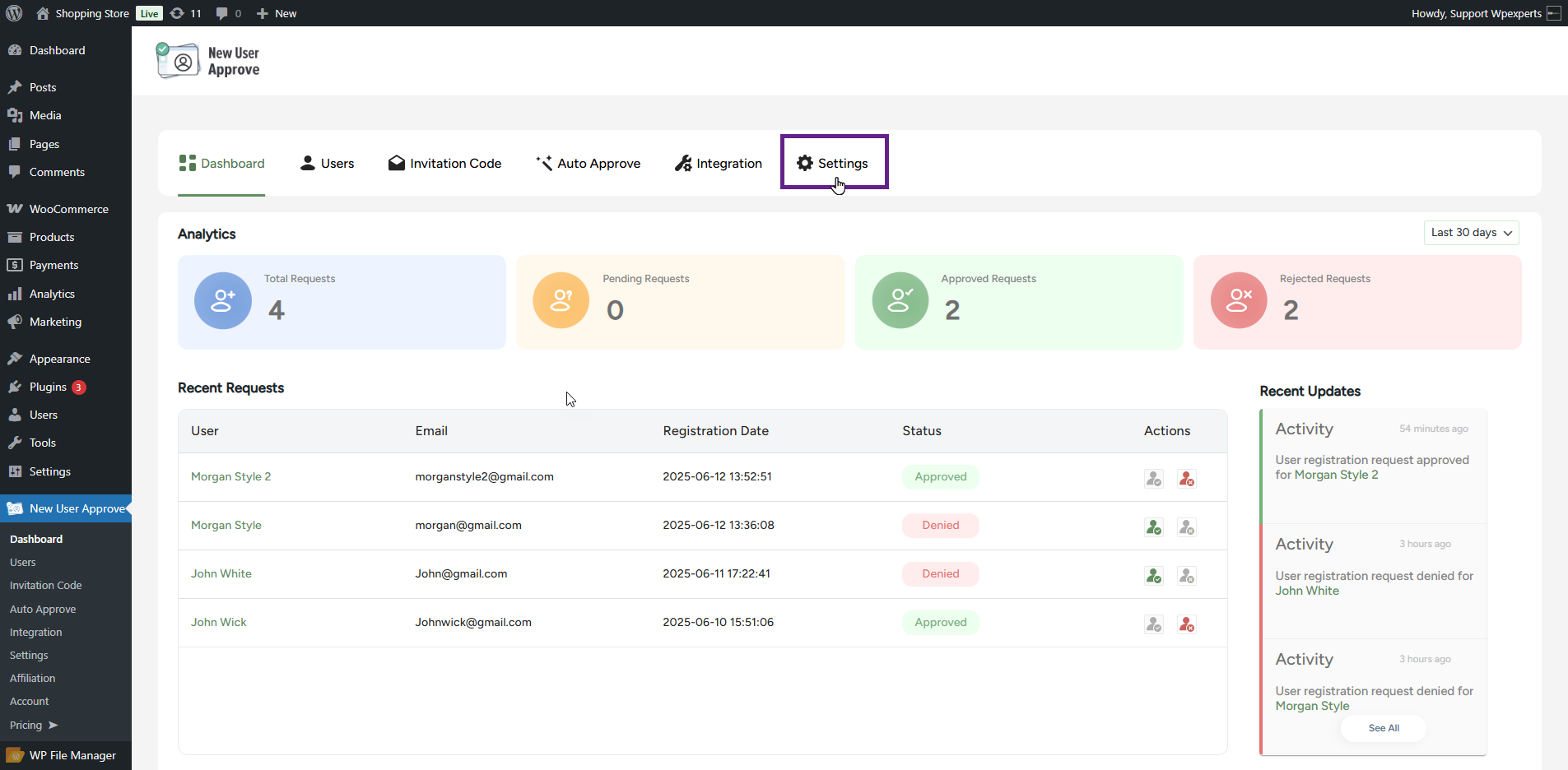The height and width of the screenshot is (770, 1568).
Task: Open the Morgan Style 2 user link
Action: point(230,476)
